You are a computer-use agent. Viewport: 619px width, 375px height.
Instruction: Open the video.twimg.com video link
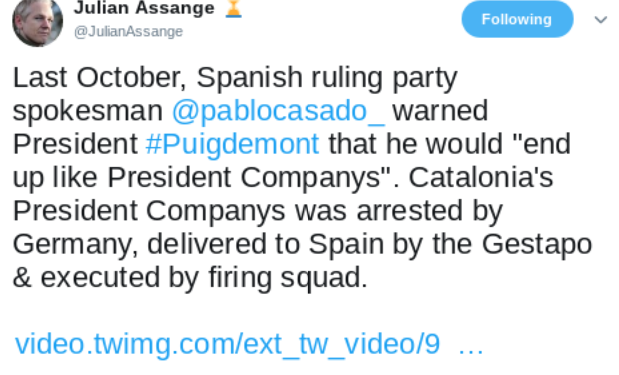227,344
